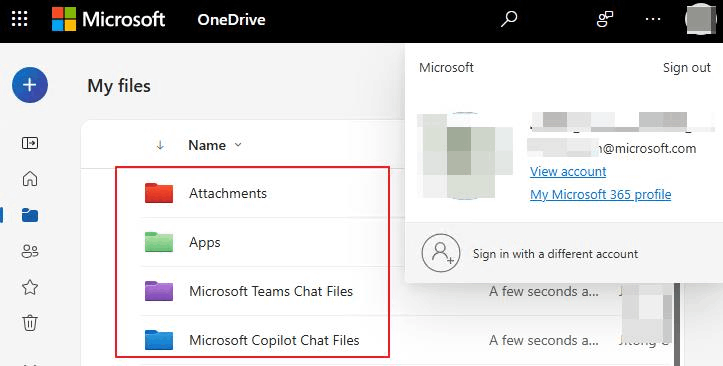Viewport: 723px width, 366px height.
Task: Click the blue Add new plus button
Action: pos(30,85)
